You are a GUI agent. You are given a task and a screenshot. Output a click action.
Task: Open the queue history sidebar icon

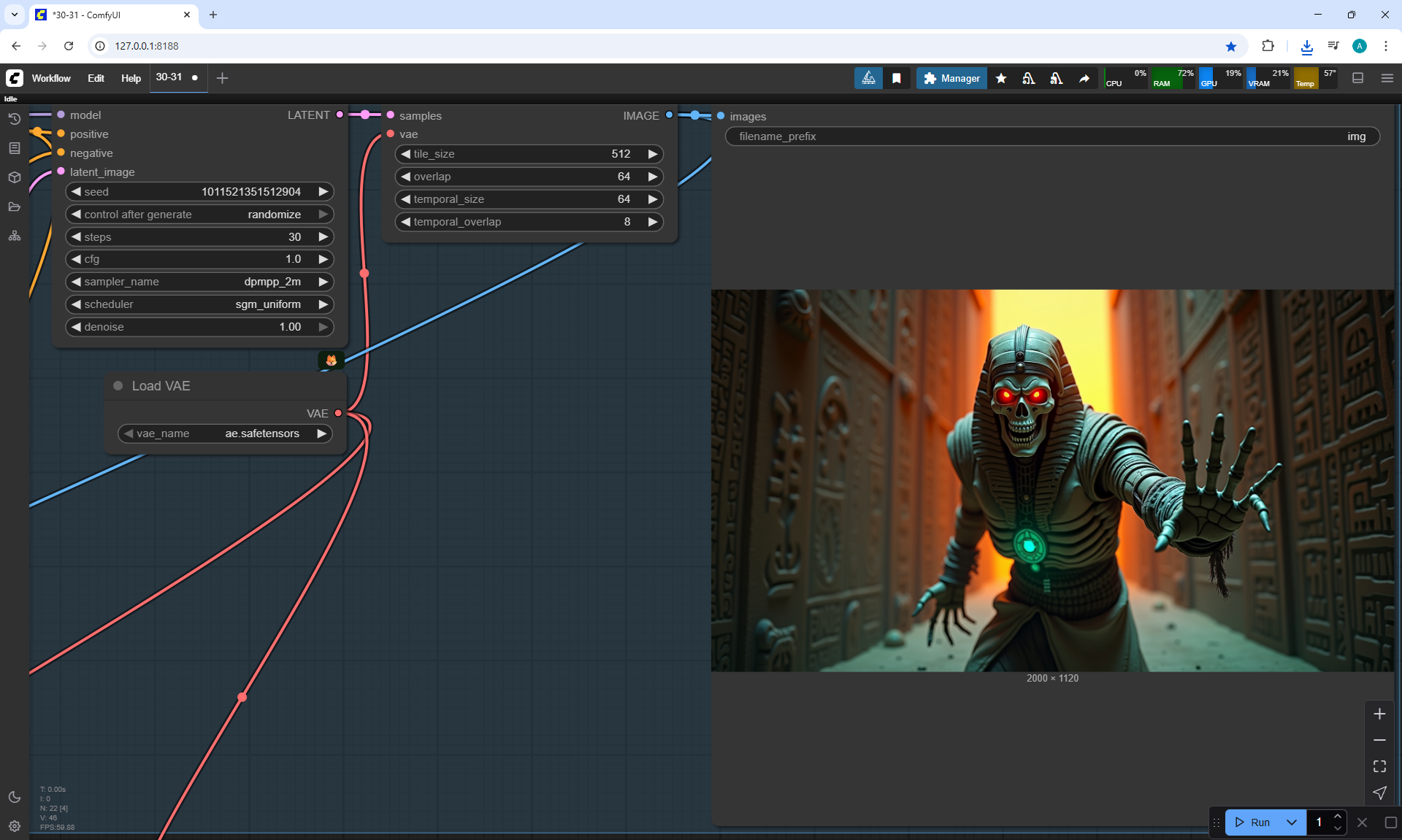15,118
